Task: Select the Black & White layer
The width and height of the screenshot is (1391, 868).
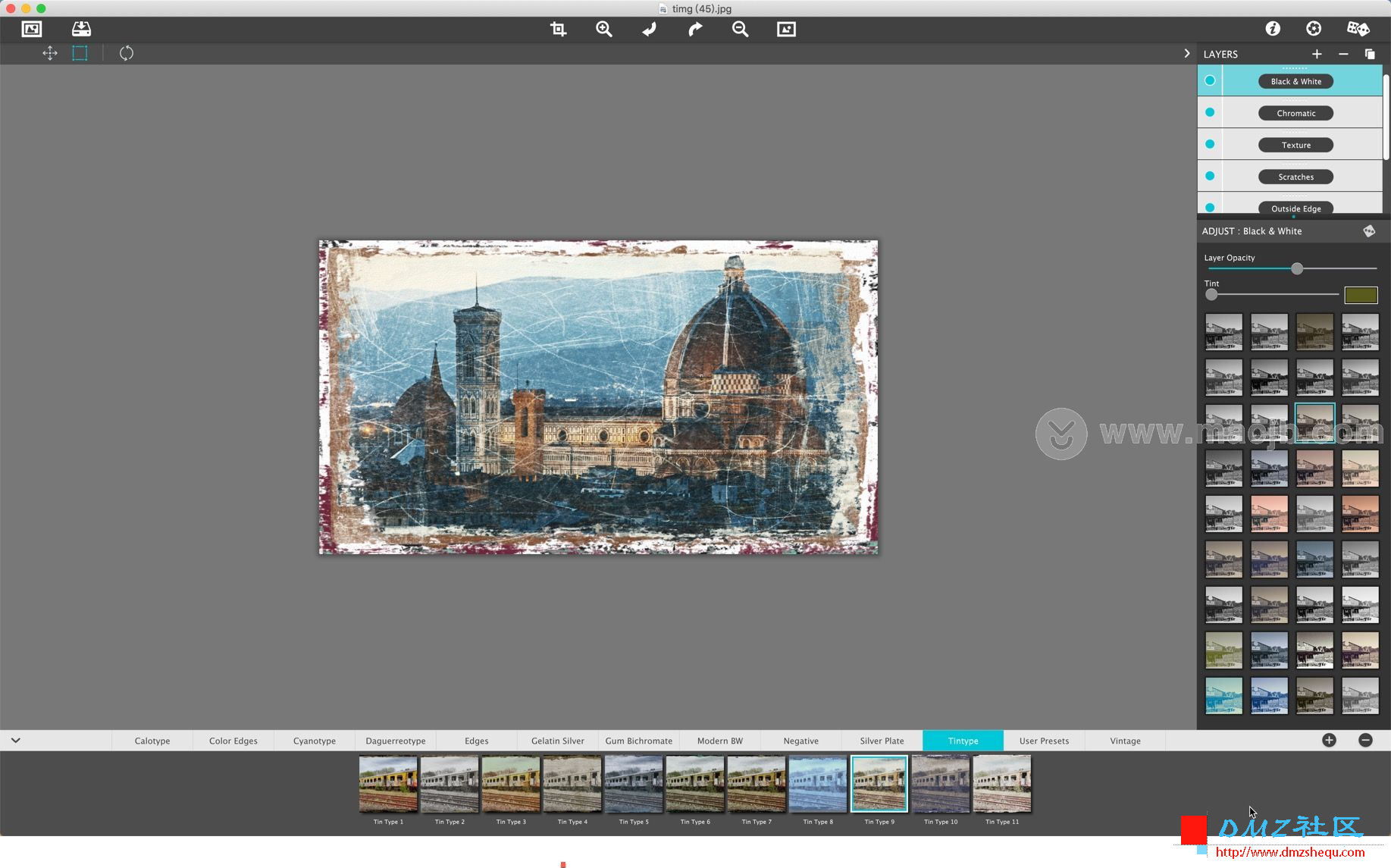Action: click(x=1296, y=81)
